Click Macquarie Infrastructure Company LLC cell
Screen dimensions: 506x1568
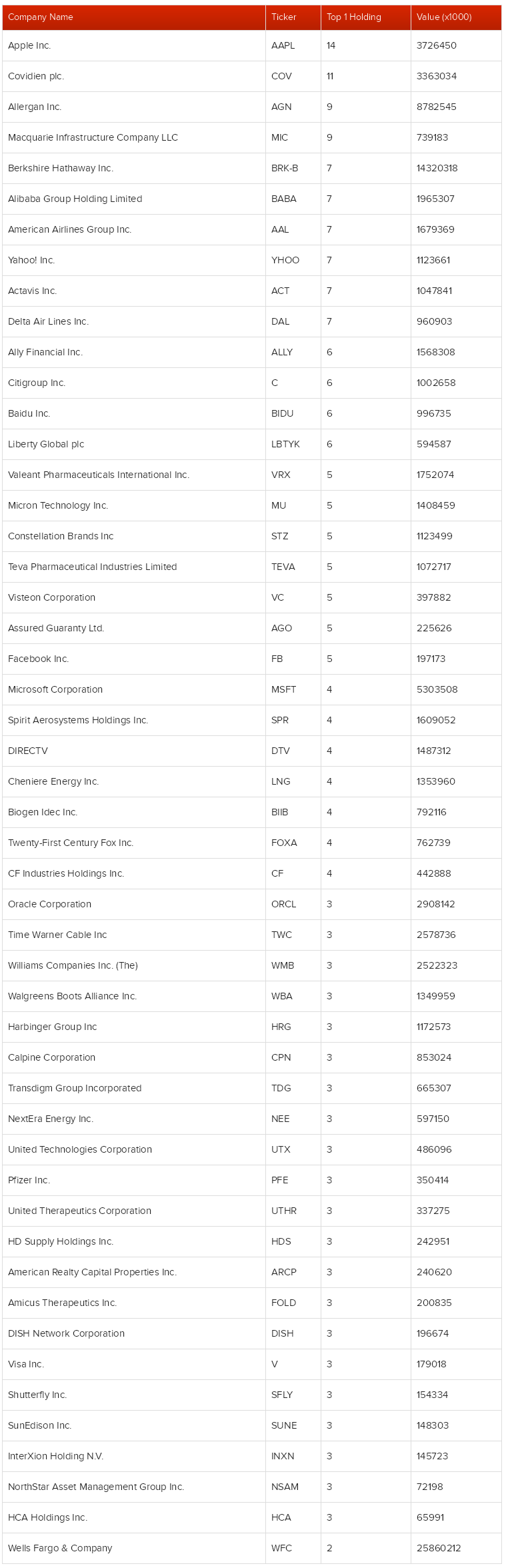coord(133,137)
